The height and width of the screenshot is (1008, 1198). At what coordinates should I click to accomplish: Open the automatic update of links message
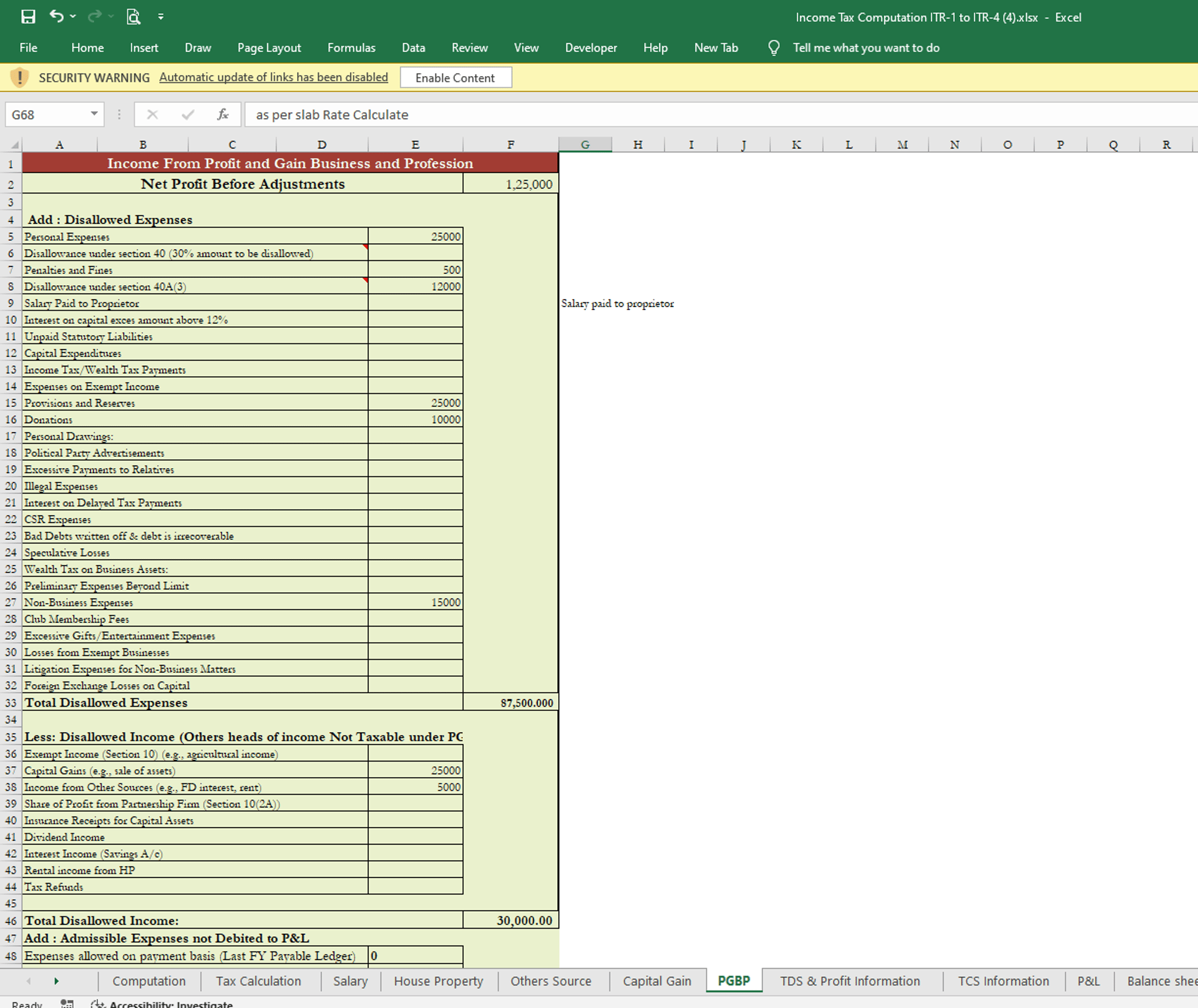(x=273, y=77)
